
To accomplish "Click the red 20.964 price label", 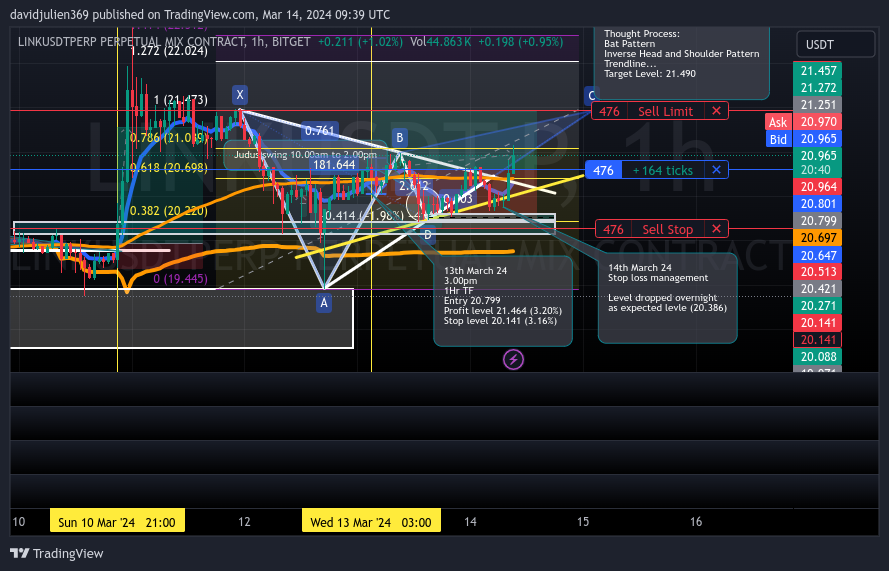I will click(x=818, y=187).
